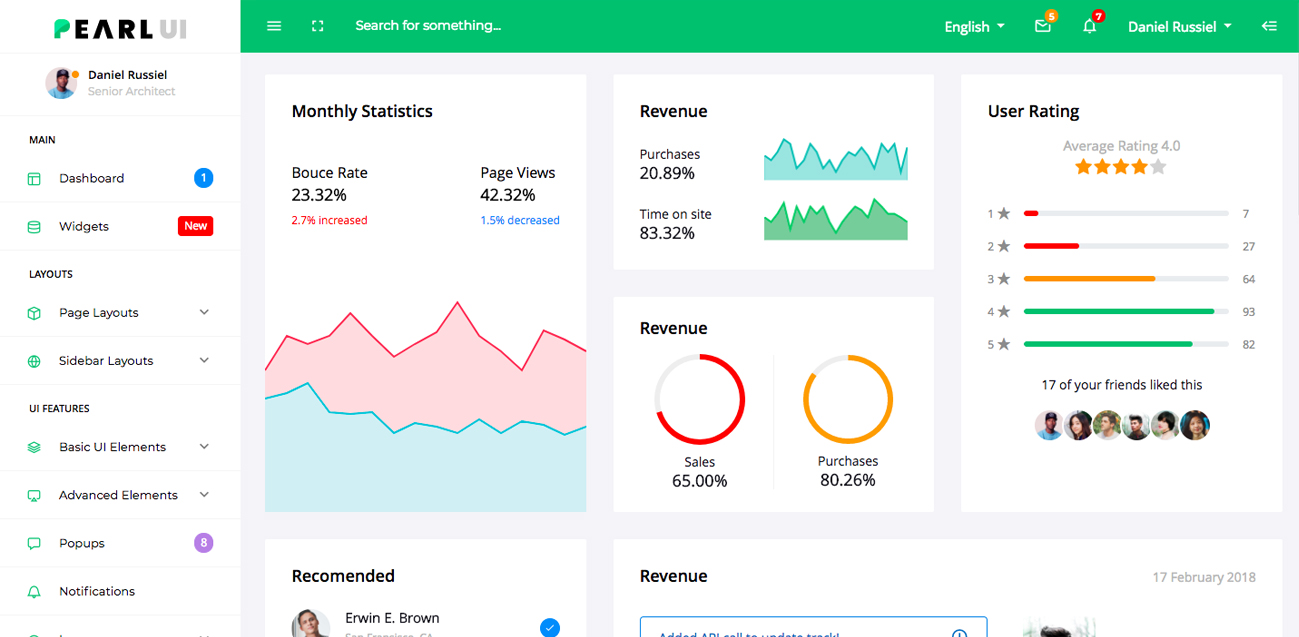
Task: Click the red 7 badge on the bell icon
Action: pyautogui.click(x=1098, y=16)
